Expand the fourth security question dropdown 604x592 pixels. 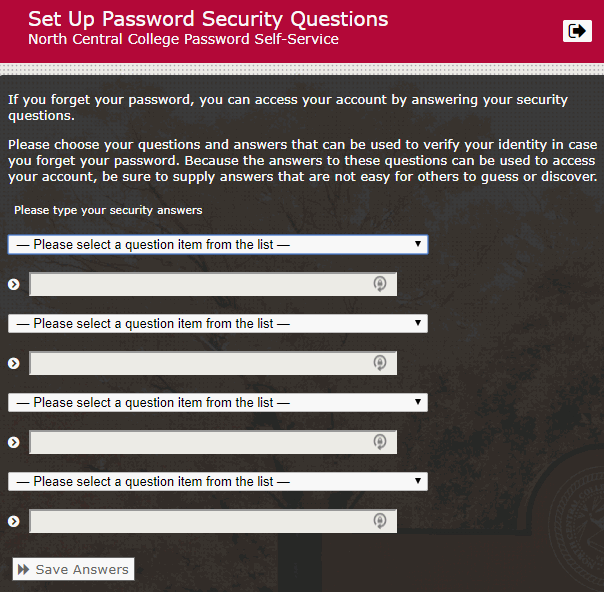[217, 481]
